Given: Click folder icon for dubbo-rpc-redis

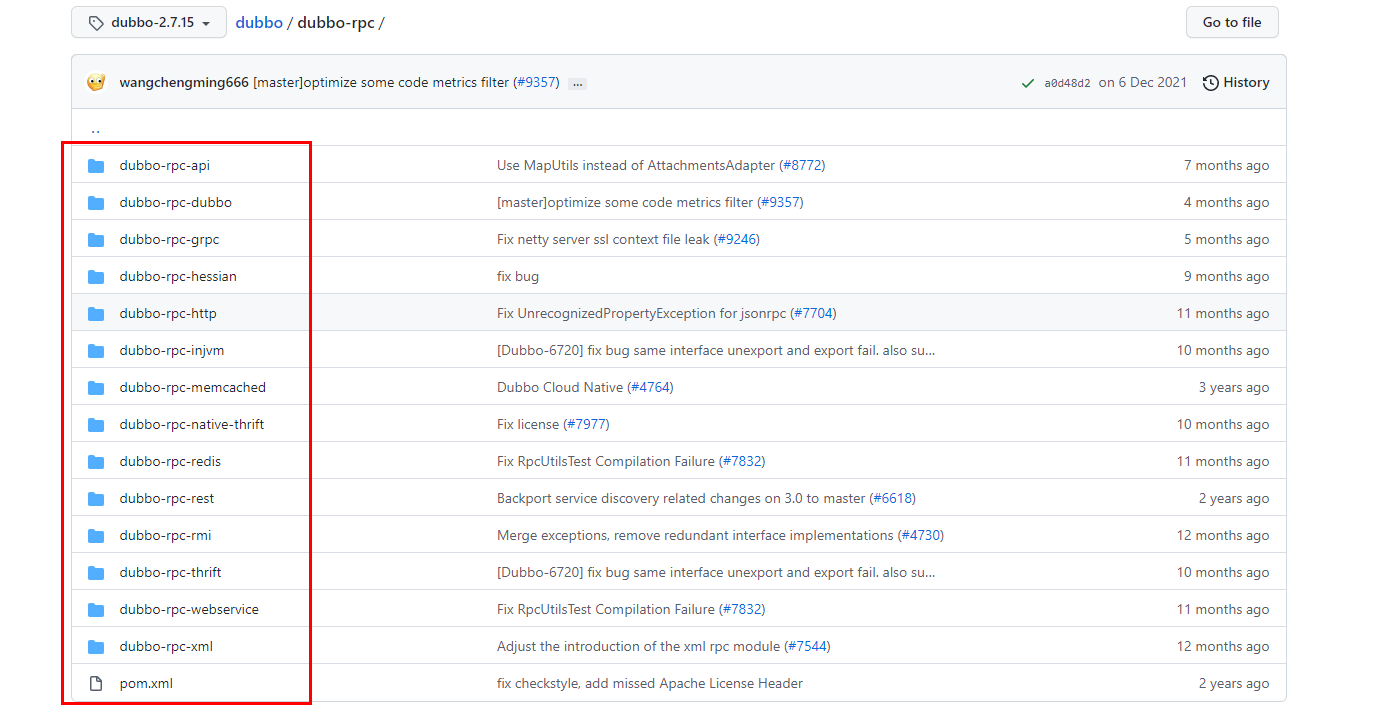Looking at the screenshot, I should (x=96, y=462).
